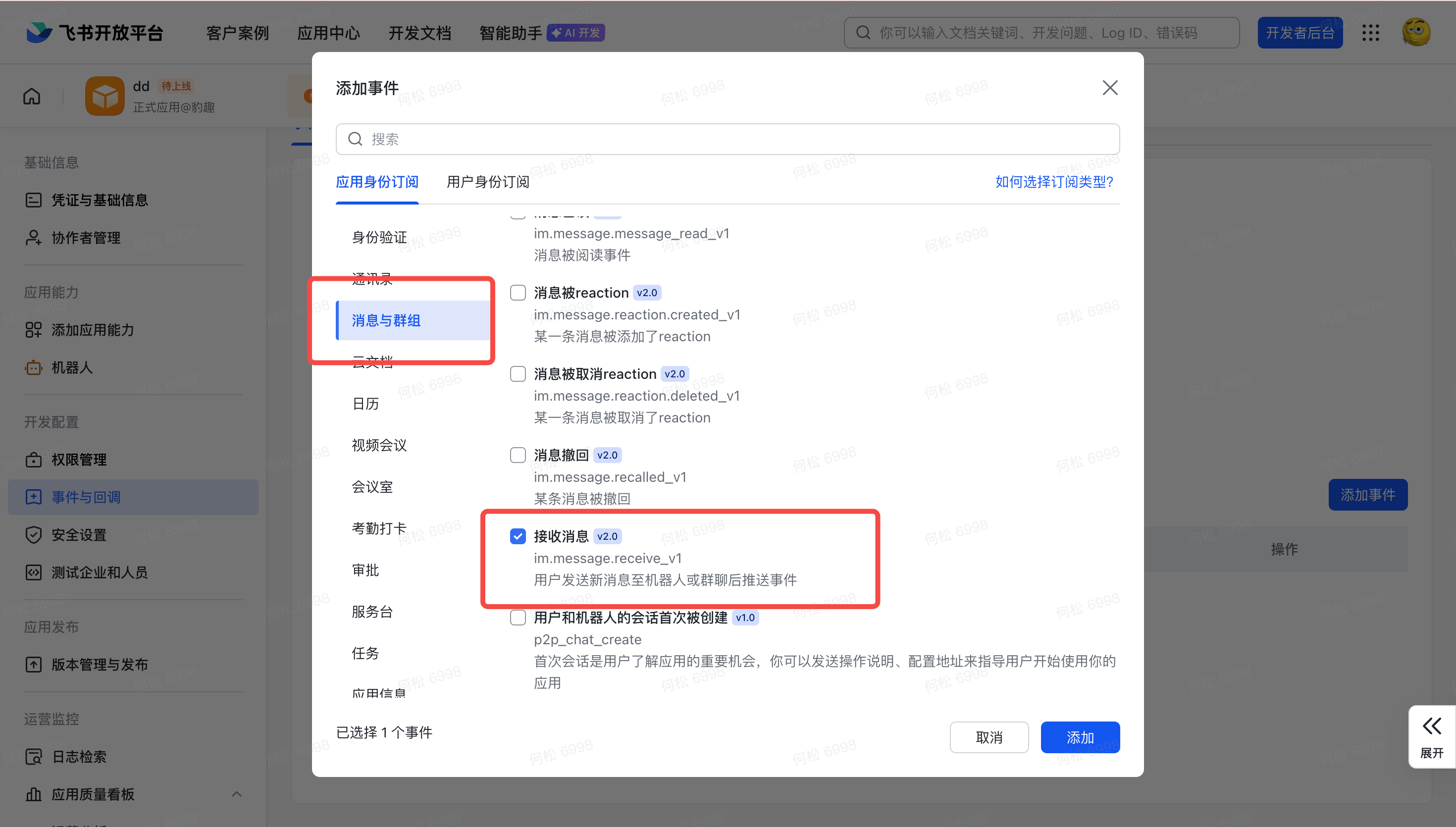Check the 消息被取消reaction event checkbox
This screenshot has width=1456, height=827.
coord(518,374)
